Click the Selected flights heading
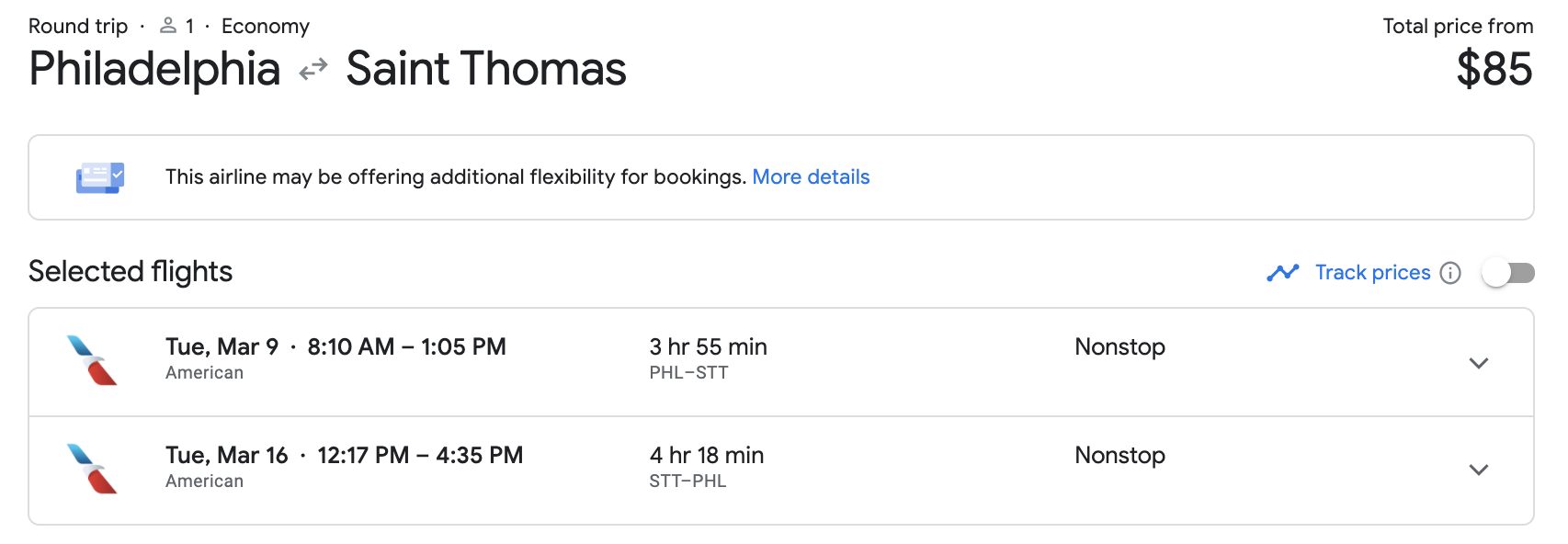1568x544 pixels. [130, 271]
